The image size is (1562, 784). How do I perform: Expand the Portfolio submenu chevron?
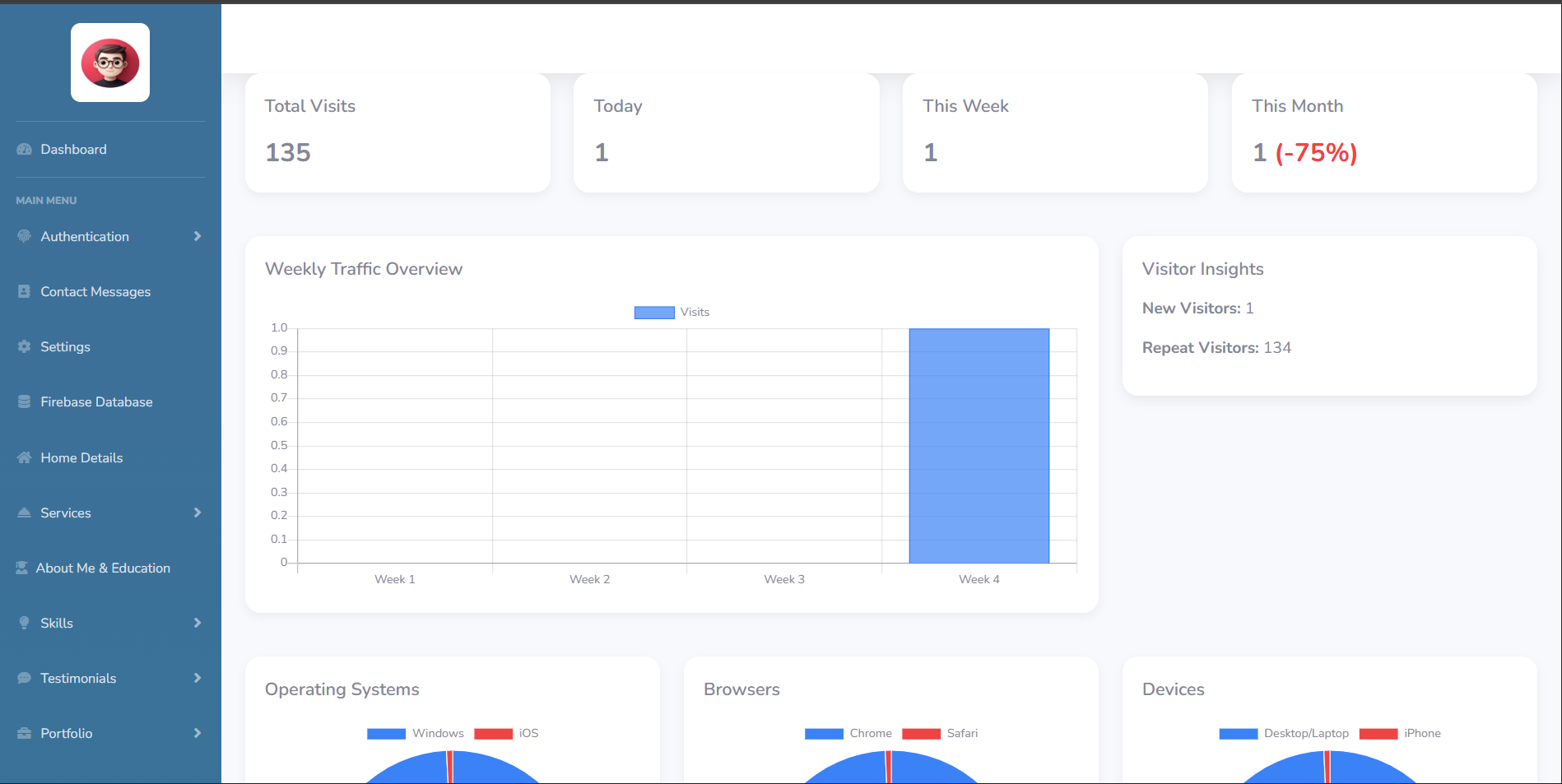pyautogui.click(x=198, y=734)
